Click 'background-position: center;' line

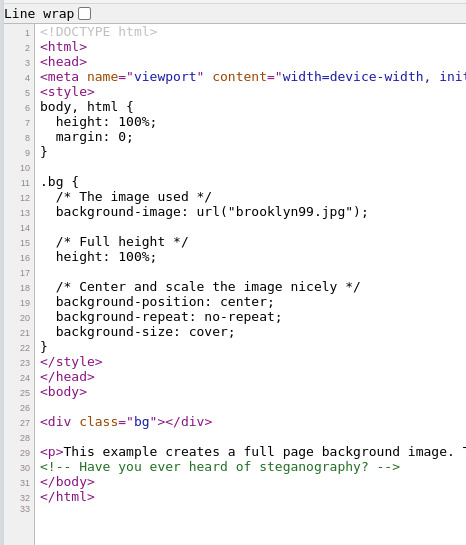165,302
